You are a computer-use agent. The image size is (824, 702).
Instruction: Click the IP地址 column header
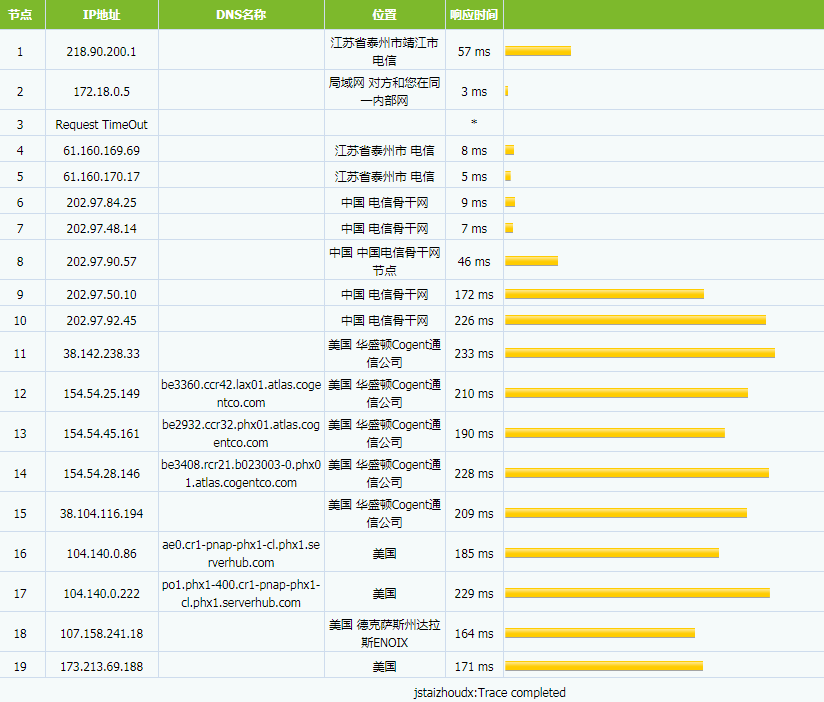(101, 15)
